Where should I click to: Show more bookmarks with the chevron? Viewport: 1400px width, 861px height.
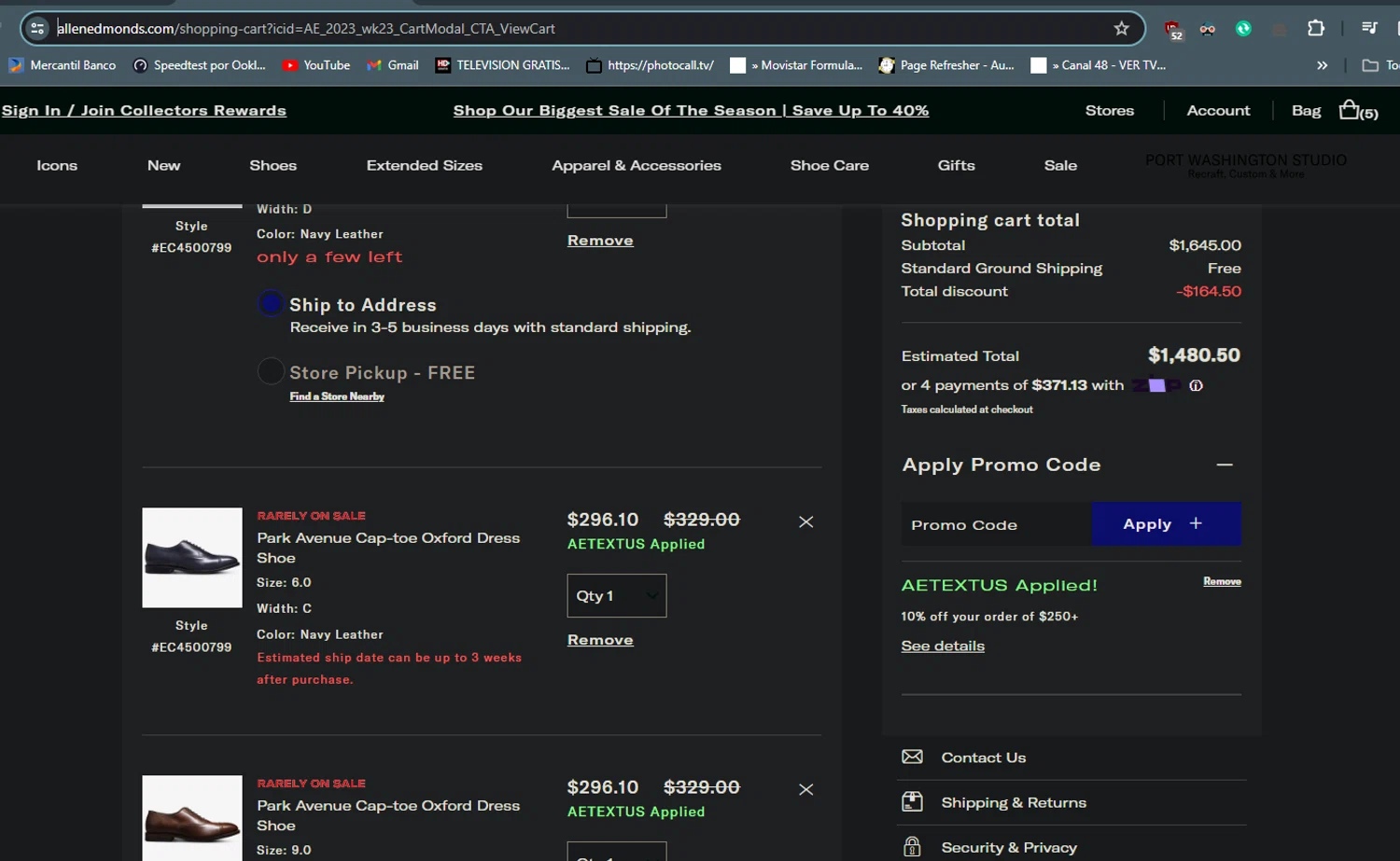pyautogui.click(x=1322, y=65)
